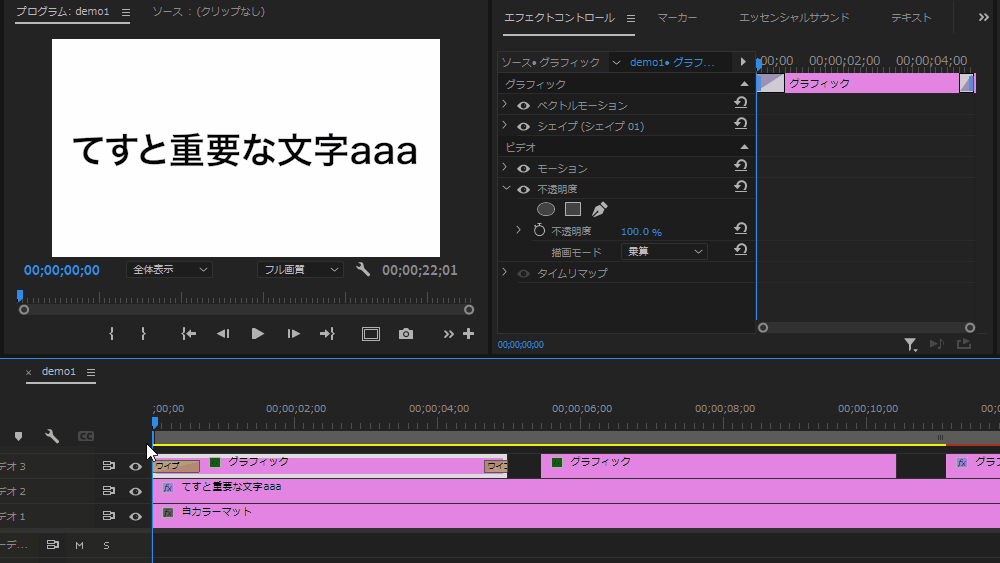This screenshot has height=563, width=1000.
Task: Switch to マーカー tab
Action: (677, 18)
